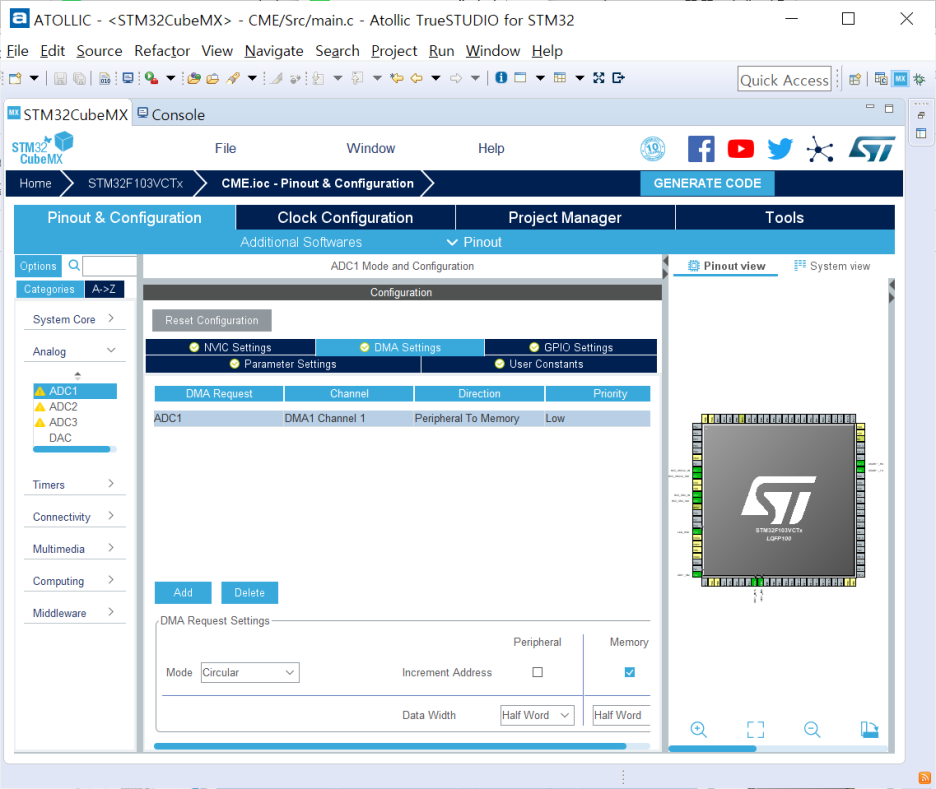Click the Open Perspective icon
936x789 pixels.
855,79
